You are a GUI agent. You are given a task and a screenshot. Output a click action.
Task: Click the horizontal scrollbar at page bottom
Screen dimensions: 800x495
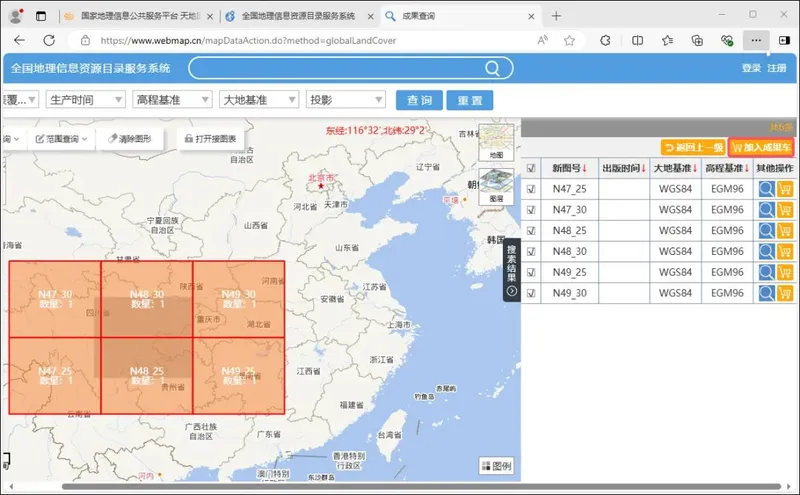pos(421,486)
